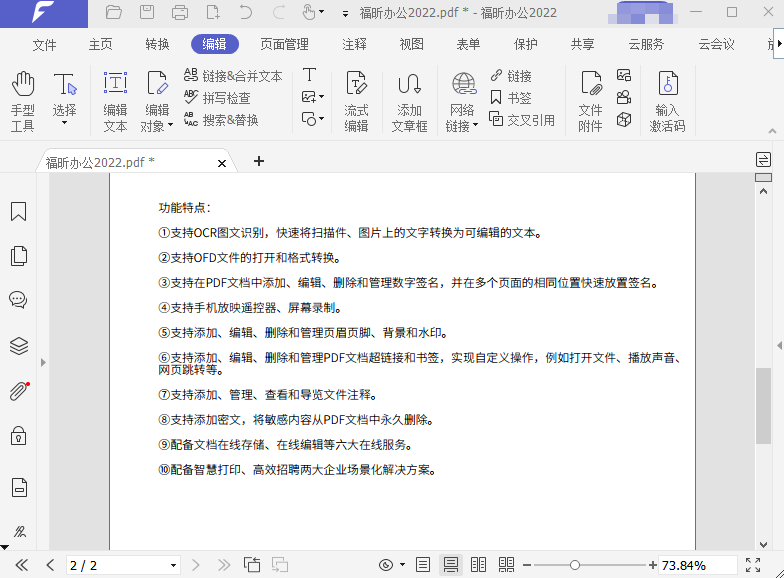Image resolution: width=784 pixels, height=578 pixels.
Task: Click the 添加文章框 icon
Action: 409,100
